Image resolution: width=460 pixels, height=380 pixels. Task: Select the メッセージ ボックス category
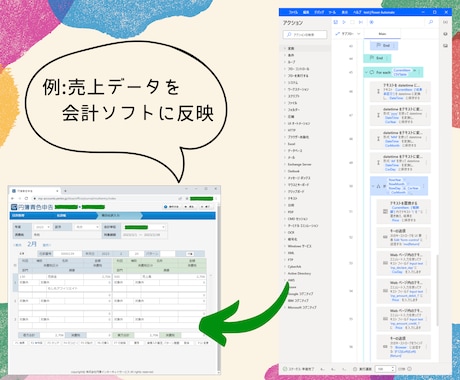point(299,178)
